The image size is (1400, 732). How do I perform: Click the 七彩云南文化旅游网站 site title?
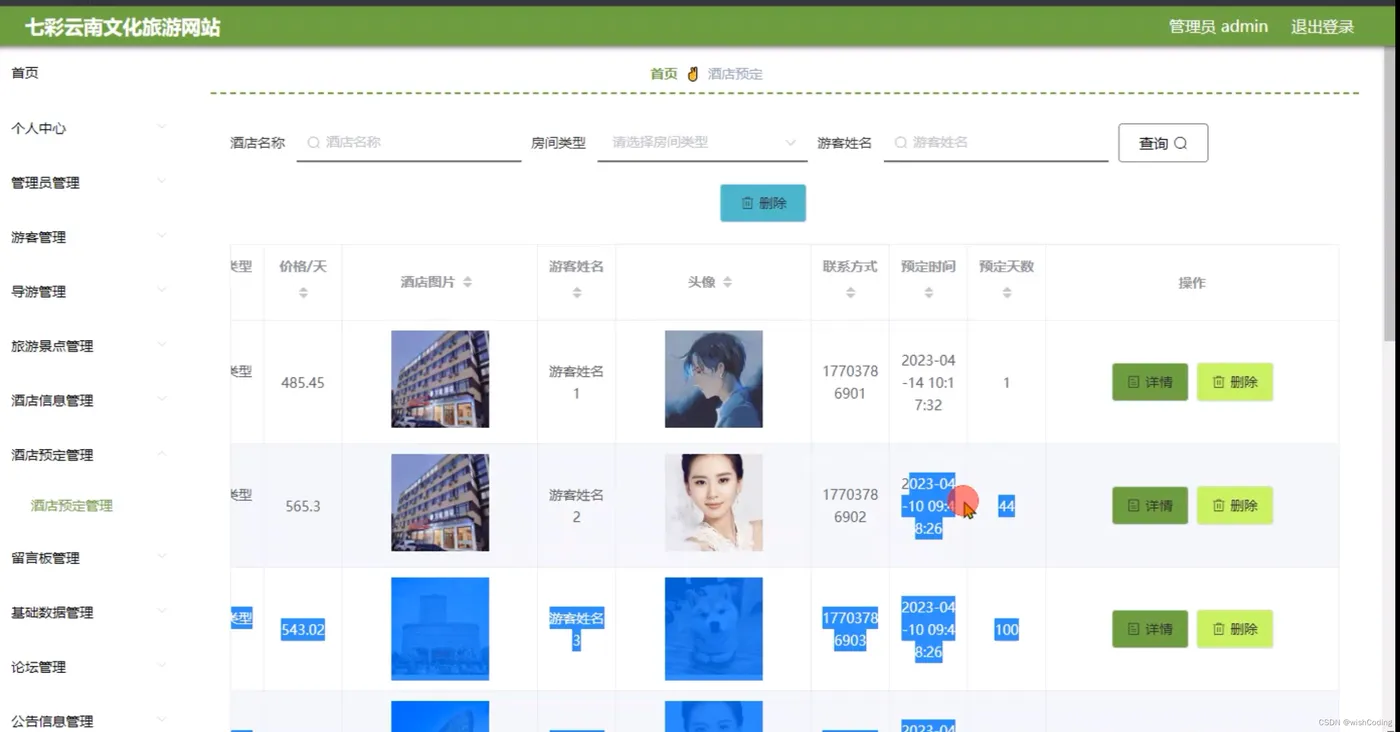pos(123,27)
